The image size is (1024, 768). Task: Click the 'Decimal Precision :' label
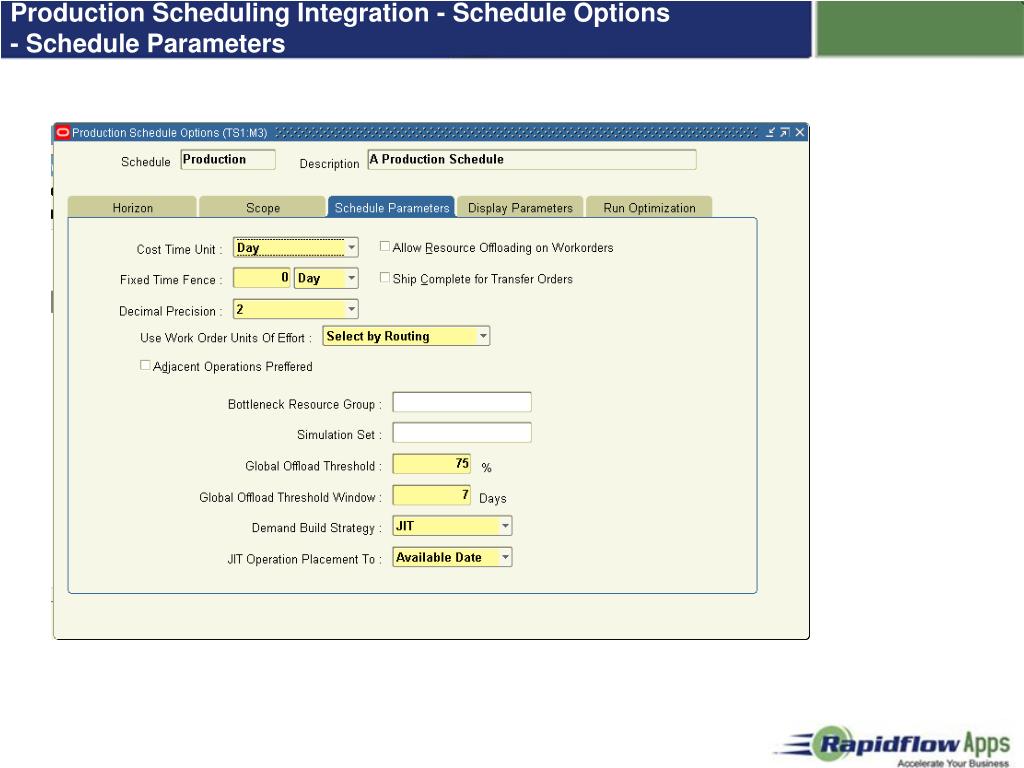point(170,311)
